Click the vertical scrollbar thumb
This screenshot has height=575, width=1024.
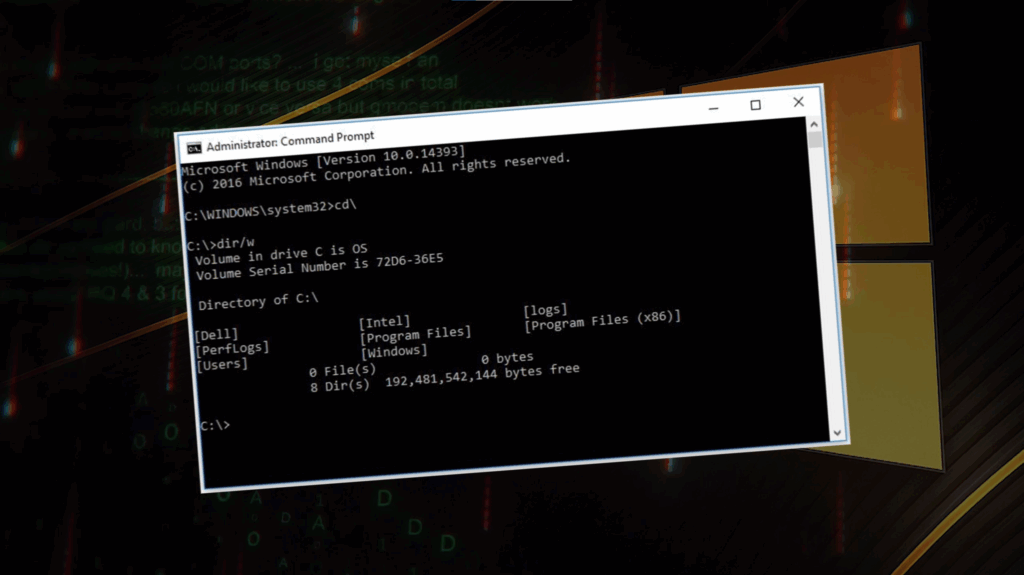pos(814,139)
